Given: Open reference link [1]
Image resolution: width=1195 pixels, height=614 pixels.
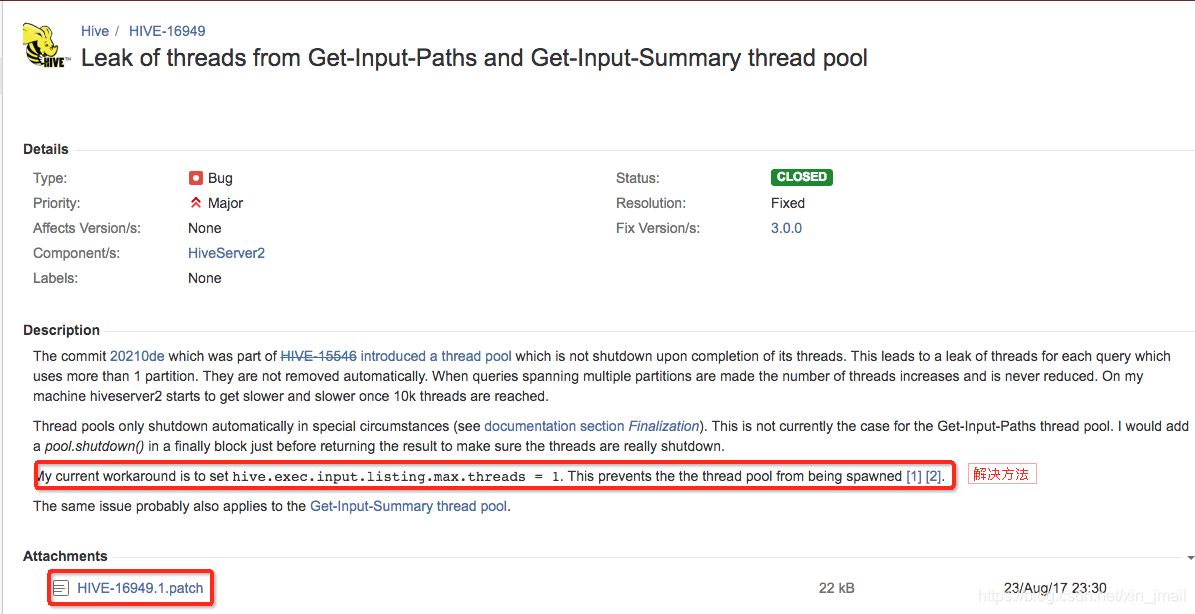Looking at the screenshot, I should pyautogui.click(x=914, y=476).
